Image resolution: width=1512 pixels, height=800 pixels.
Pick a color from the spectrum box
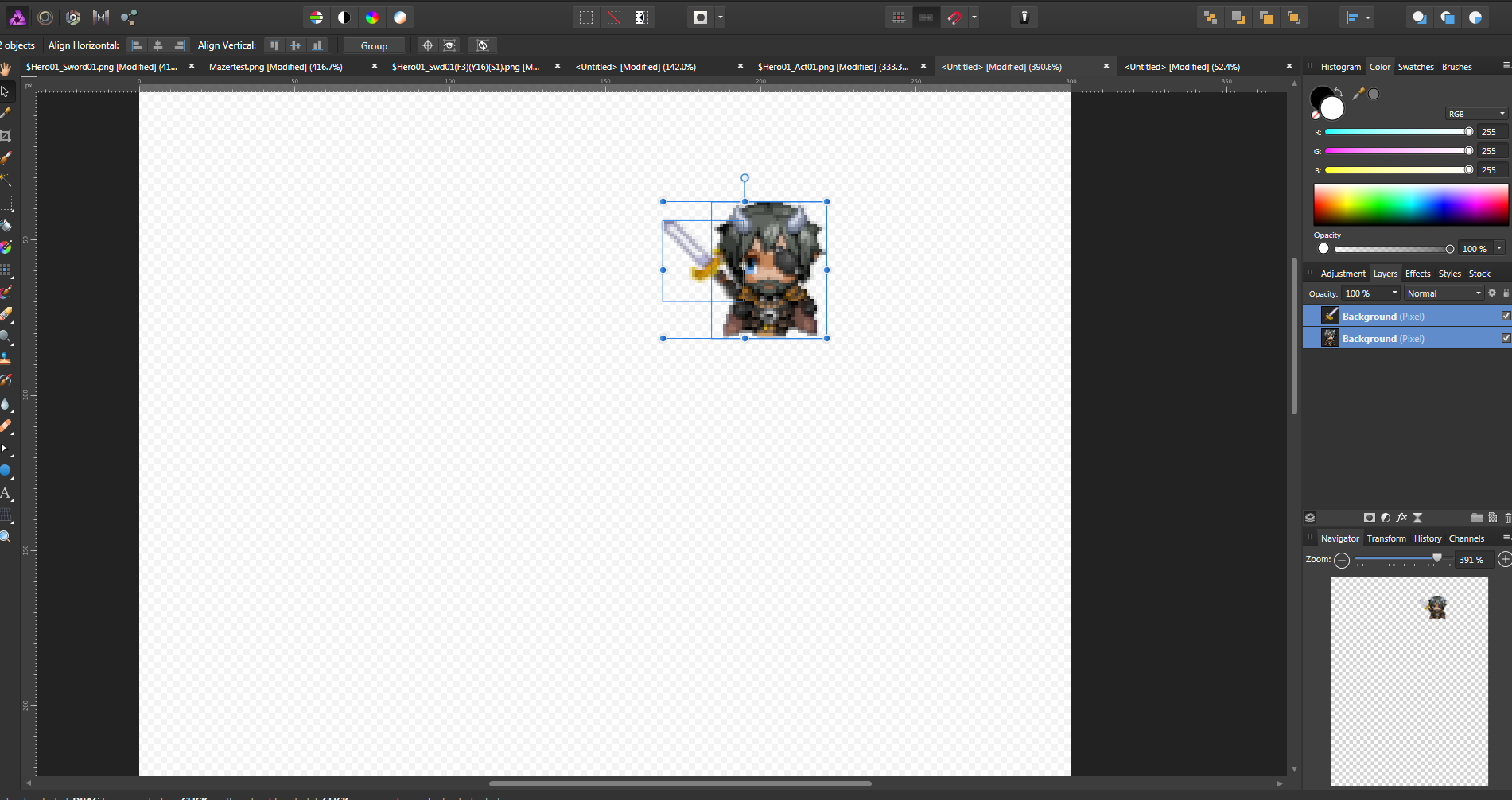[x=1411, y=205]
